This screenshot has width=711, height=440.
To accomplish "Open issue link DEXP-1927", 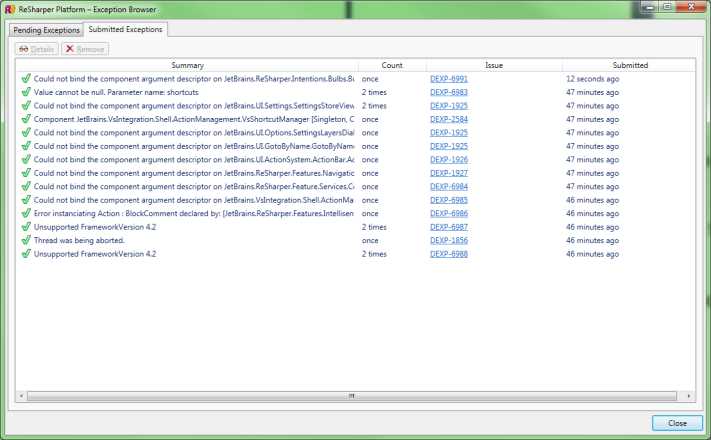I will click(448, 173).
